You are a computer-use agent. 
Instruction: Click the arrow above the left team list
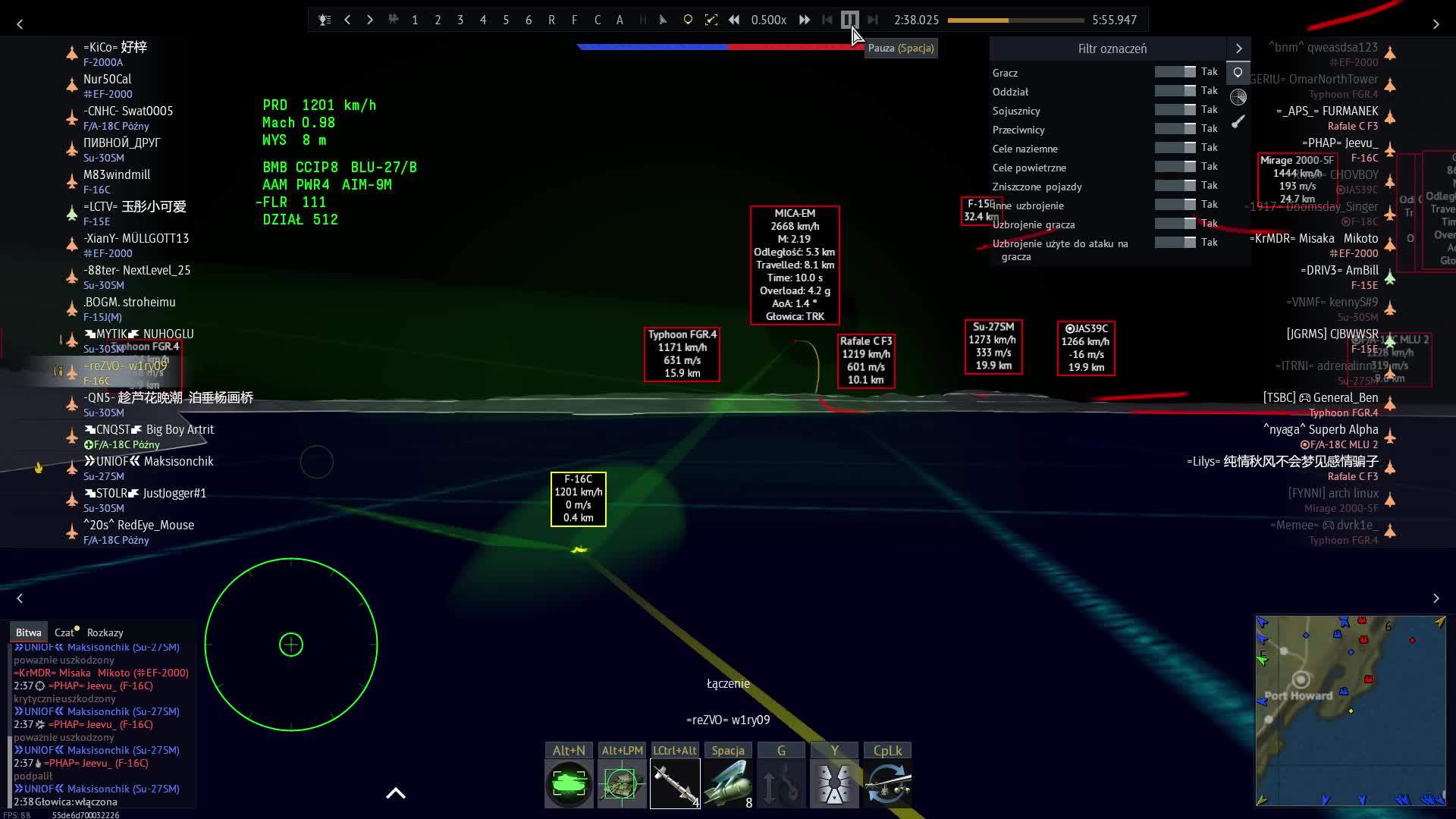point(20,24)
